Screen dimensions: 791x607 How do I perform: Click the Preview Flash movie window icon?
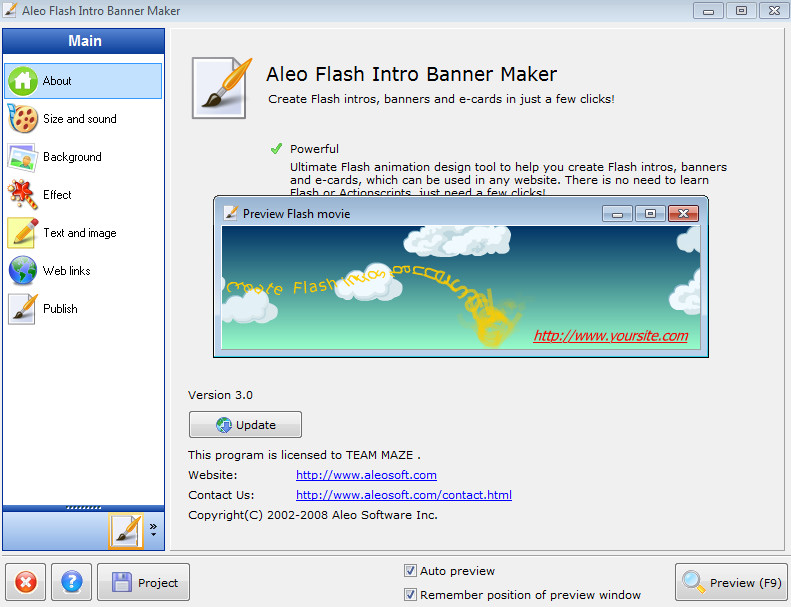tap(231, 213)
